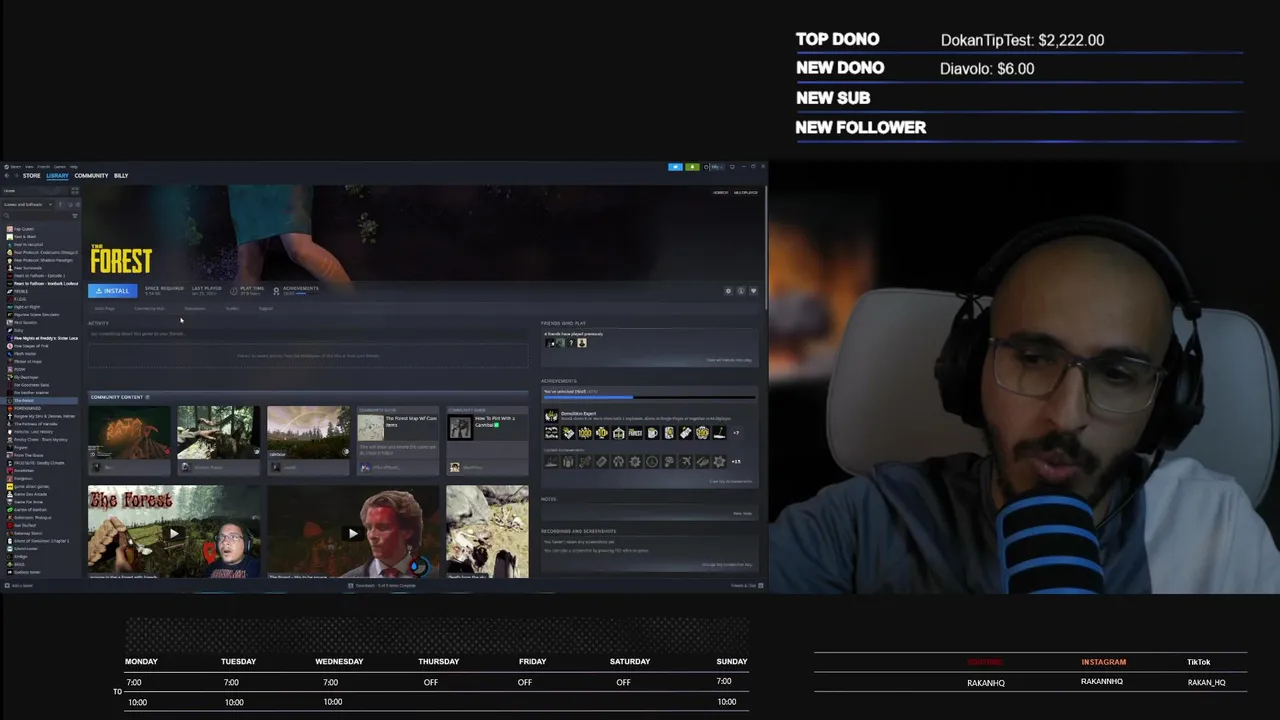Expand the Games and Software filter dropdown
The height and width of the screenshot is (720, 1280).
click(28, 205)
